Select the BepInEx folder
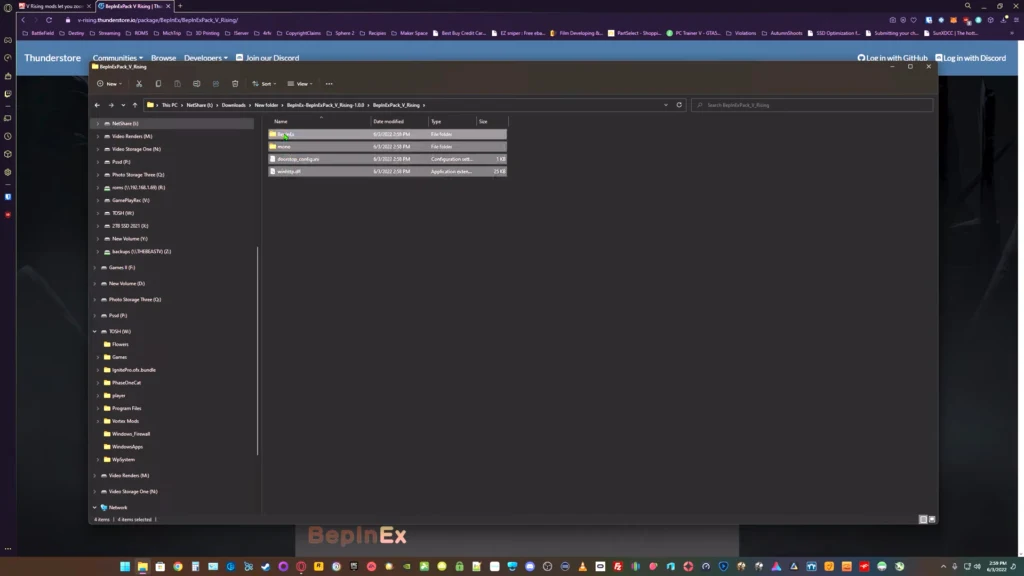Viewport: 1024px width, 576px height. tap(387, 135)
